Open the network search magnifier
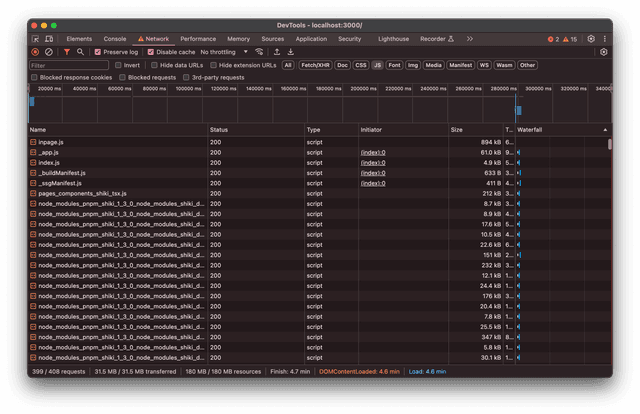The image size is (640, 414). pyautogui.click(x=80, y=51)
